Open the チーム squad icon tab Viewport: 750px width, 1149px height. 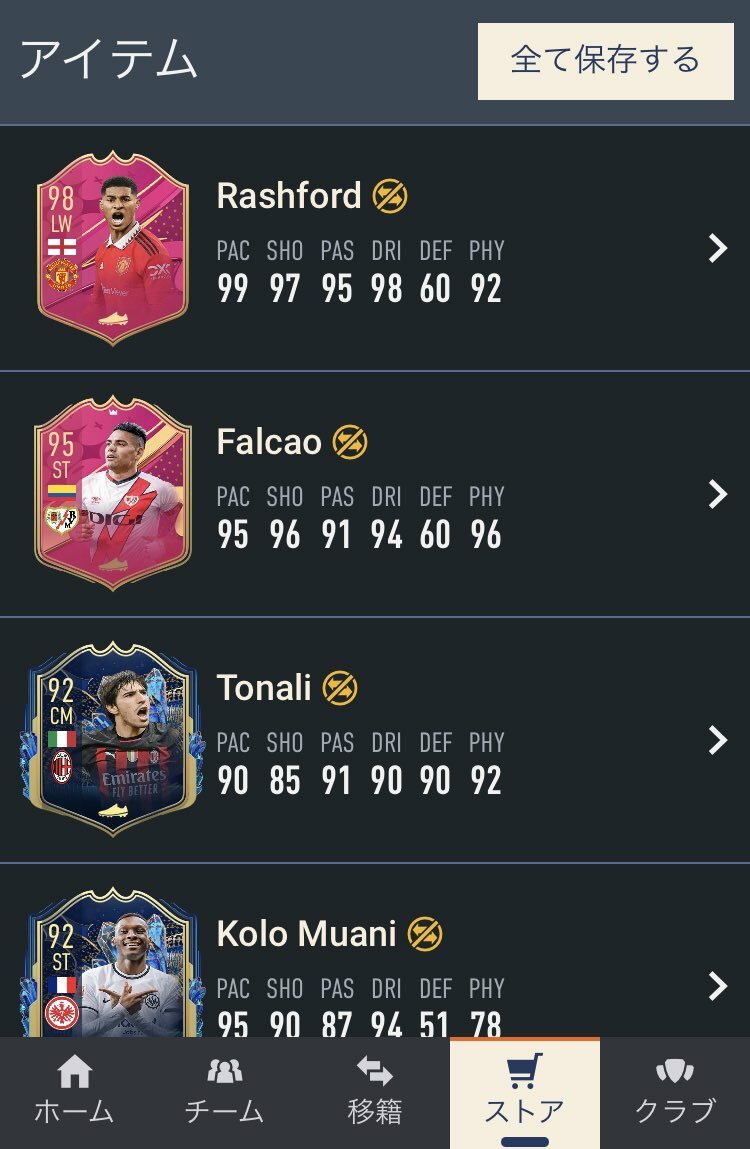click(x=224, y=1071)
